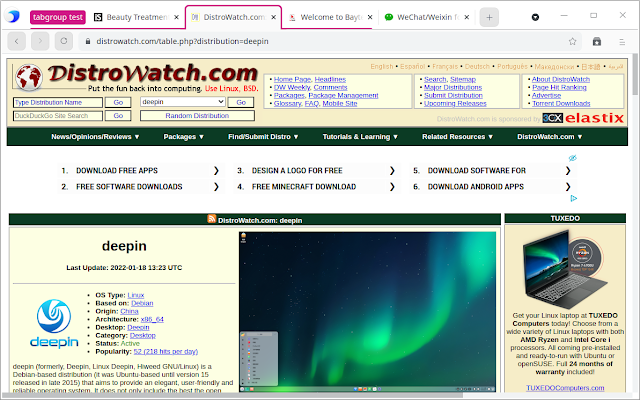Viewport: 640px width, 400px height.
Task: Click inside the DuckDuckGo Site Search field
Action: coord(58,116)
